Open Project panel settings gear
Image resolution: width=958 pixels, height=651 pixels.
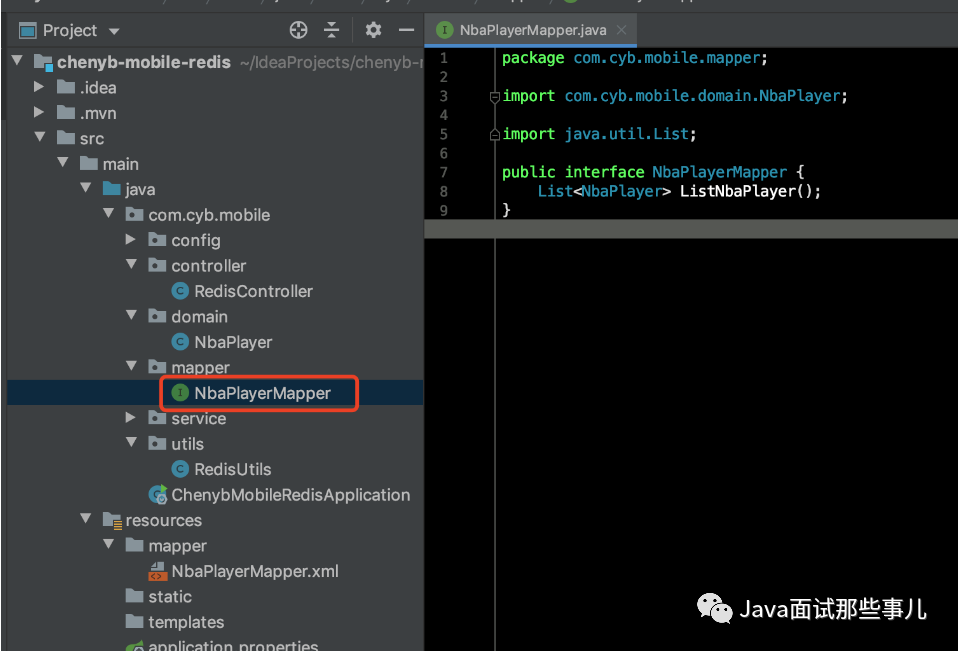(x=373, y=30)
